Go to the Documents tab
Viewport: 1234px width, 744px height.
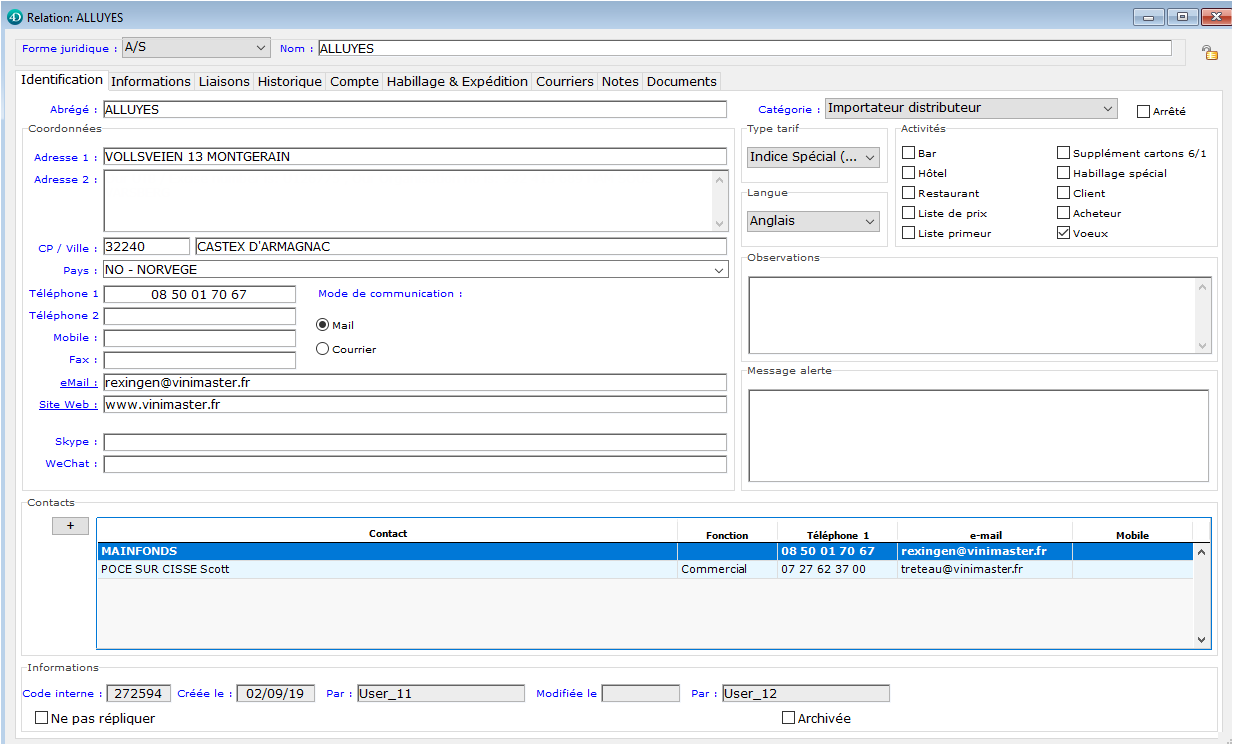tap(681, 82)
